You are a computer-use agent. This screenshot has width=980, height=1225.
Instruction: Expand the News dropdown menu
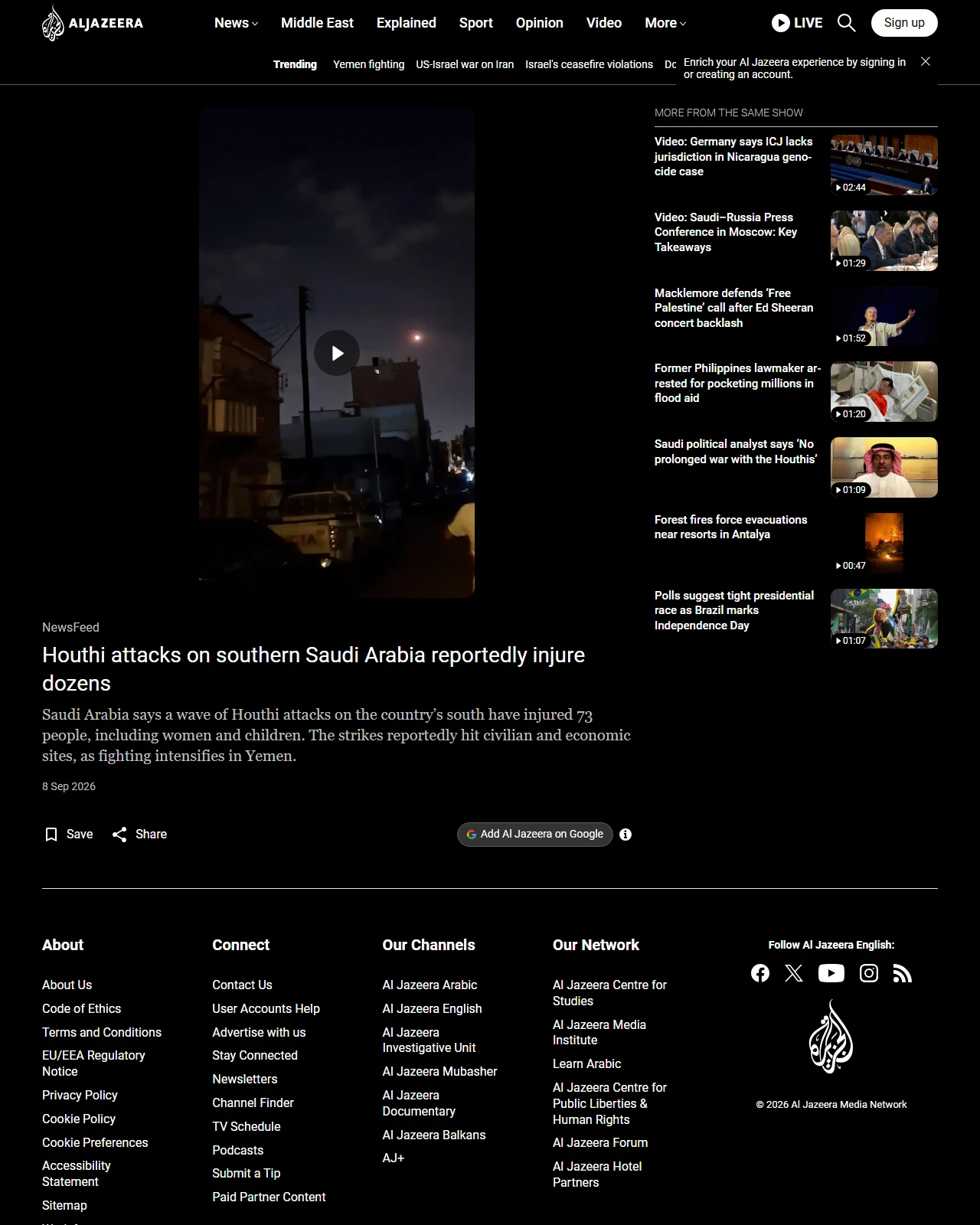[236, 23]
